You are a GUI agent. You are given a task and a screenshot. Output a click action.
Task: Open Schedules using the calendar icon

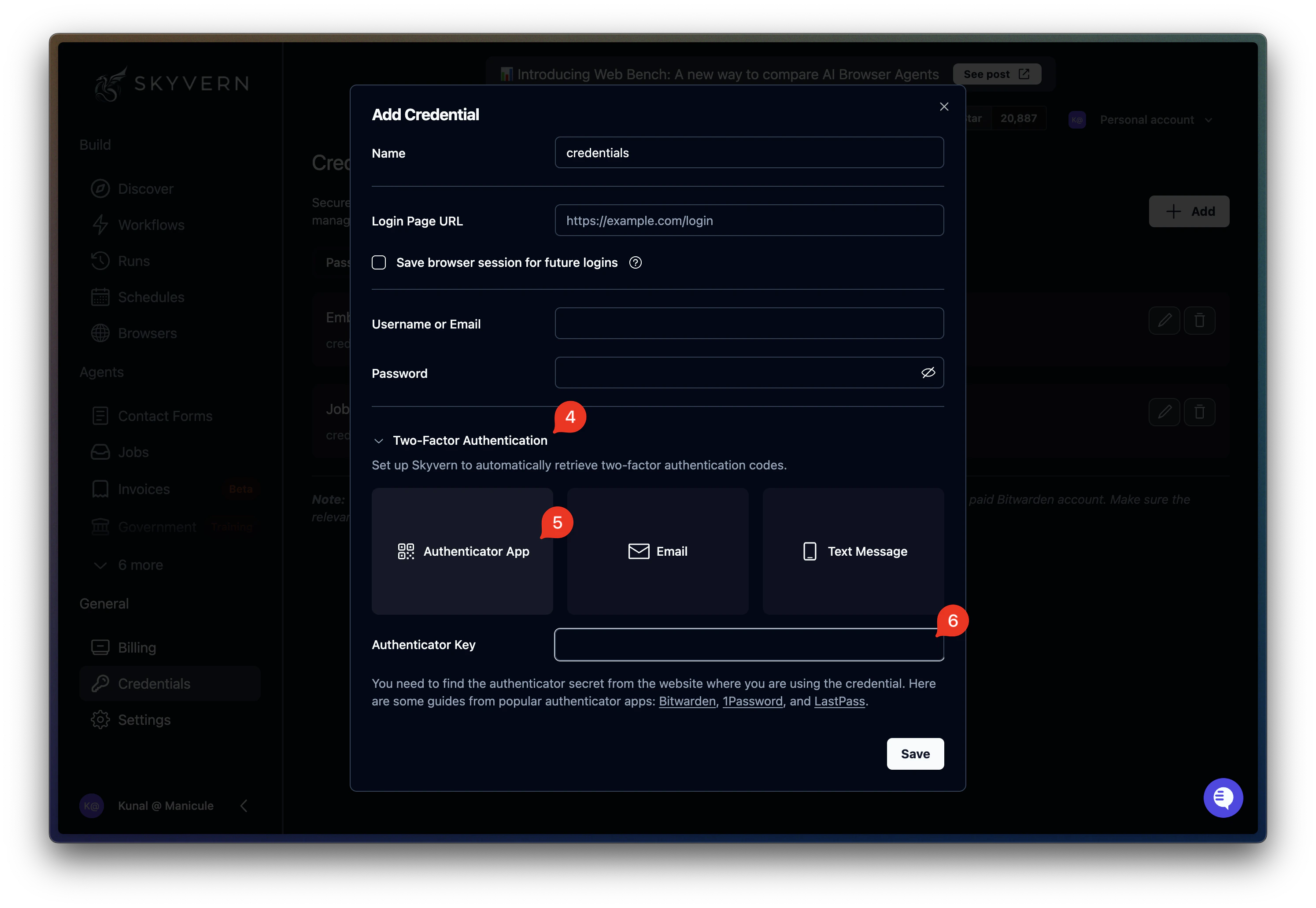tap(101, 296)
